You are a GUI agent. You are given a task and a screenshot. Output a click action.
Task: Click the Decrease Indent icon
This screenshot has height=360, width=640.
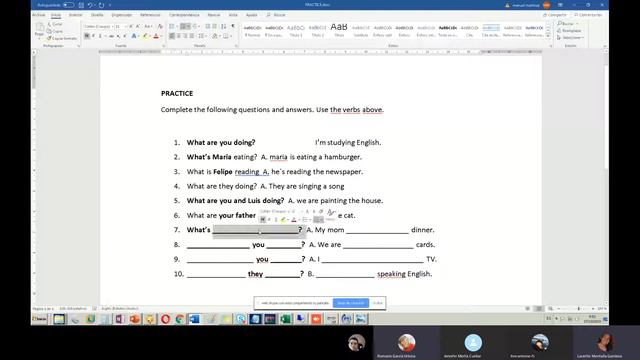tap(208, 27)
